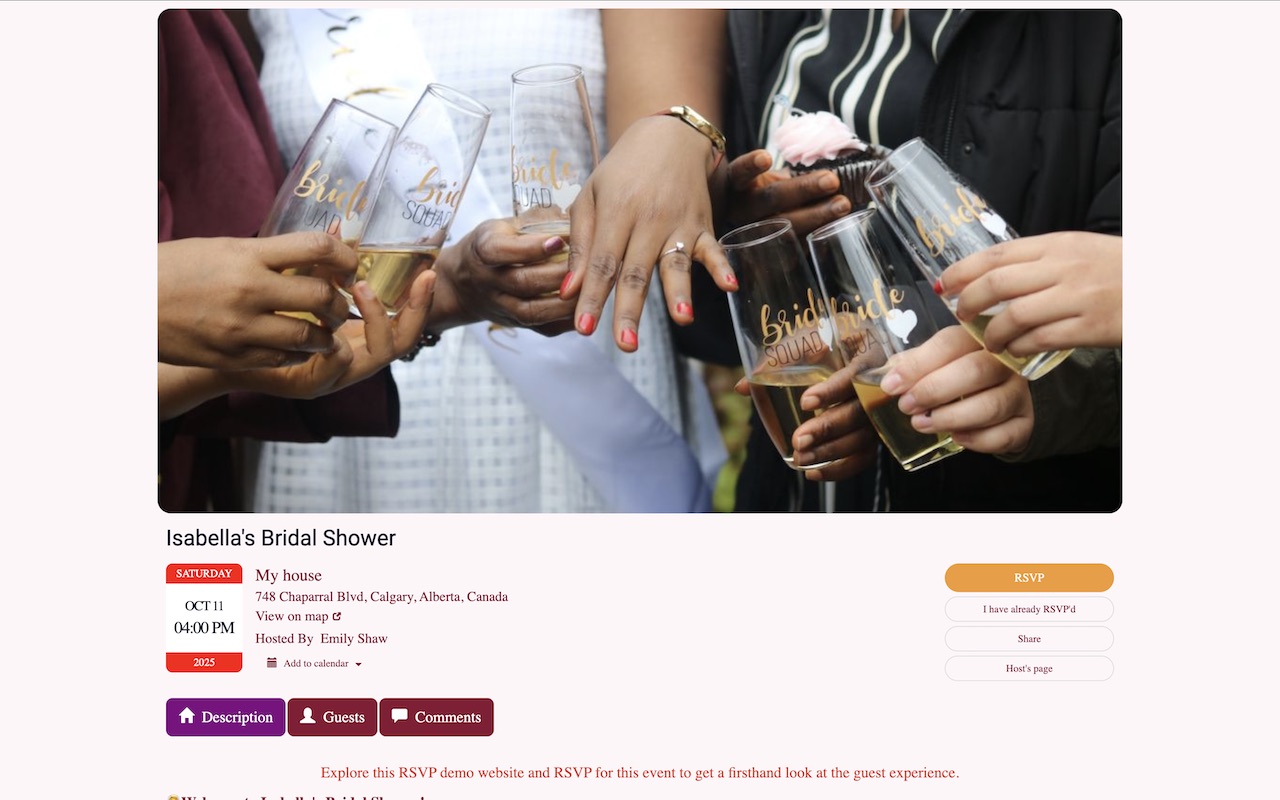This screenshot has height=800, width=1280.
Task: Open the Host's page
Action: pos(1029,668)
